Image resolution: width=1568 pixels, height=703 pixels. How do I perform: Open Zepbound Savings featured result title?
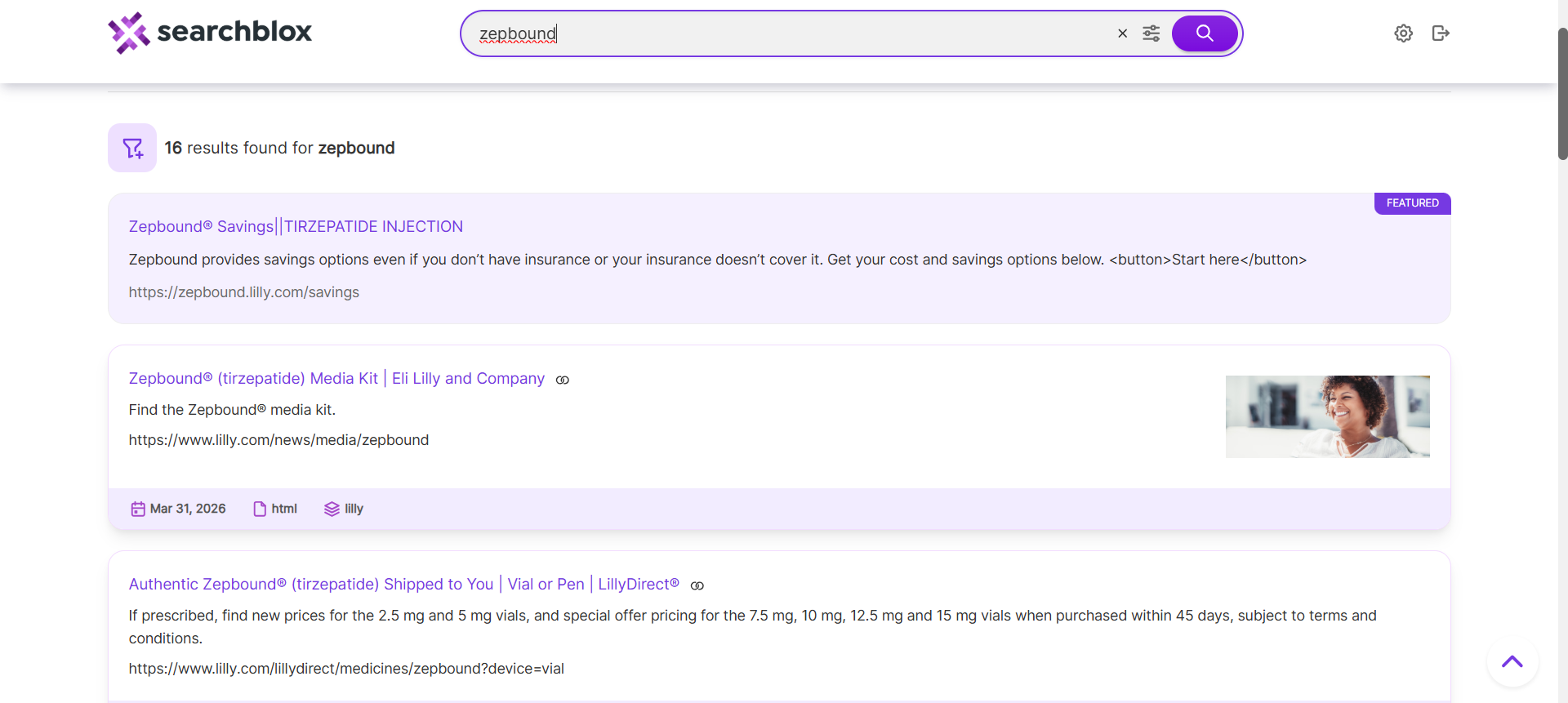pos(296,226)
